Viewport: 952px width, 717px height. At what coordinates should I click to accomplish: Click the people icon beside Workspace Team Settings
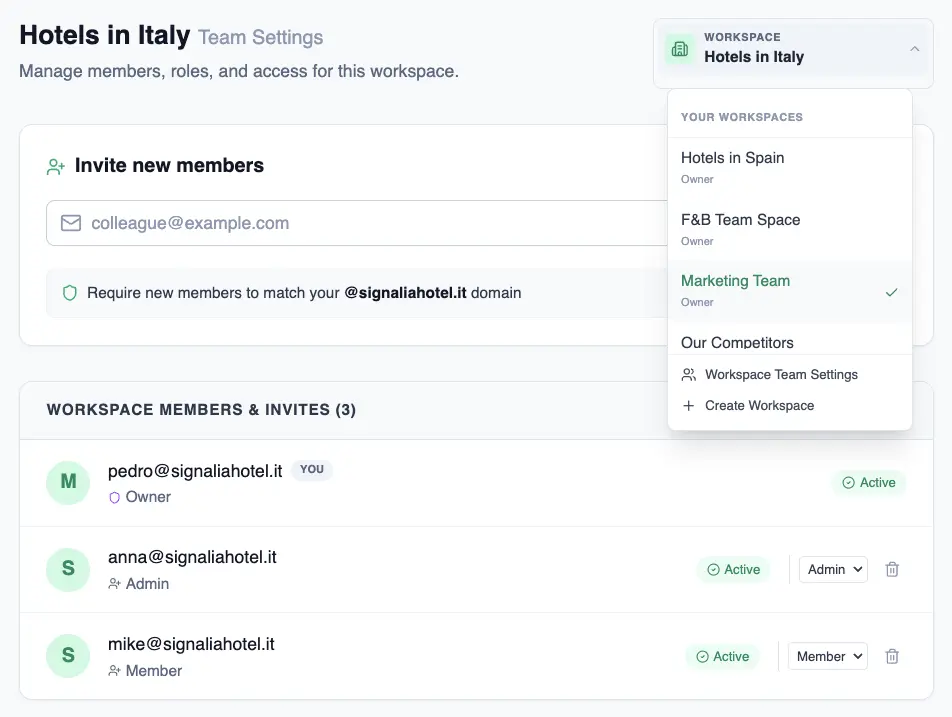[688, 375]
